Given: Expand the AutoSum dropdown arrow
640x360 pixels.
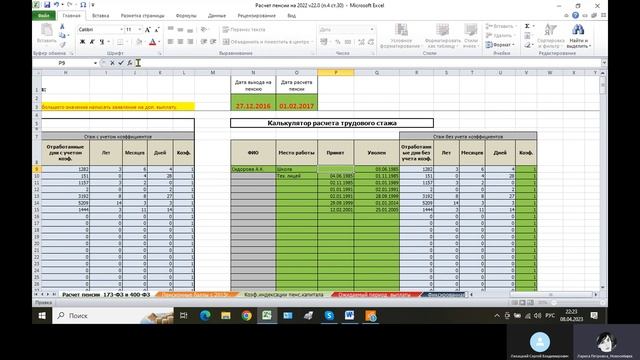Looking at the screenshot, I should pyautogui.click(x=533, y=26).
